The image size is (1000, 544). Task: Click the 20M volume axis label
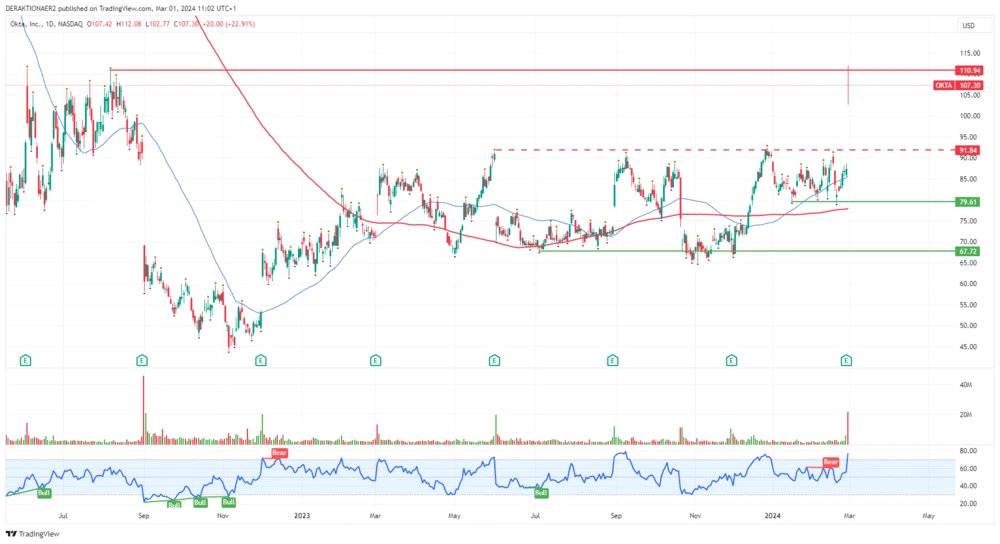[x=966, y=415]
